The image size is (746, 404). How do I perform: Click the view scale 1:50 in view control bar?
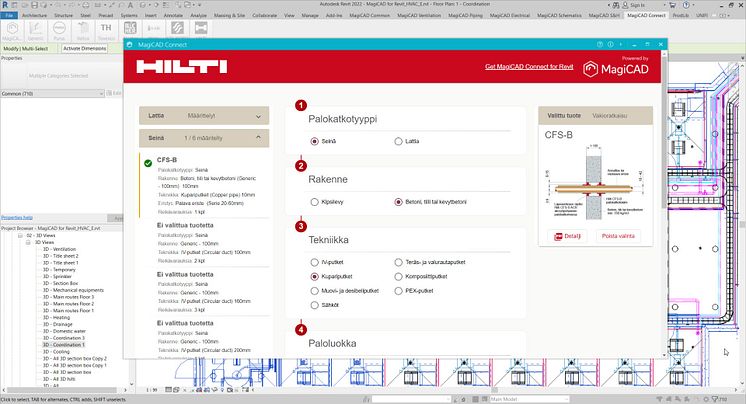152,390
